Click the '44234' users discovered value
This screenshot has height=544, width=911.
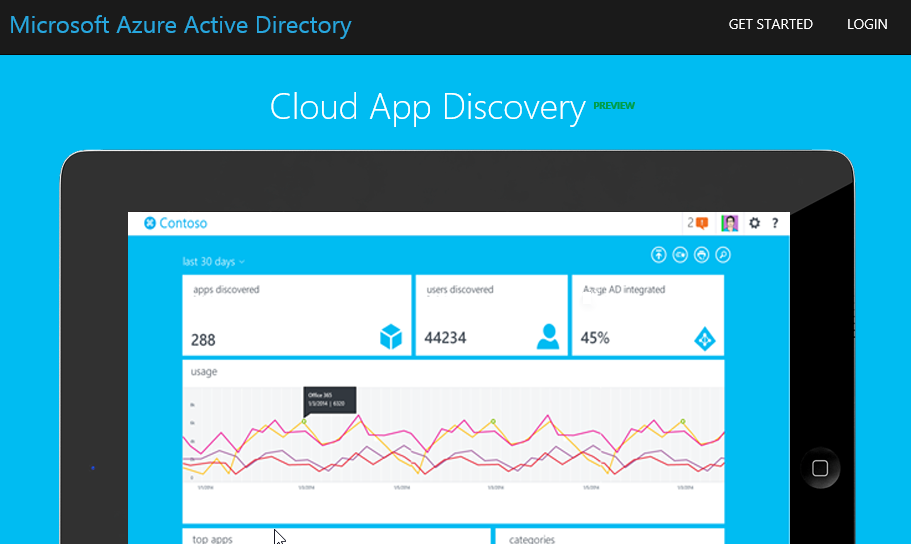click(445, 338)
